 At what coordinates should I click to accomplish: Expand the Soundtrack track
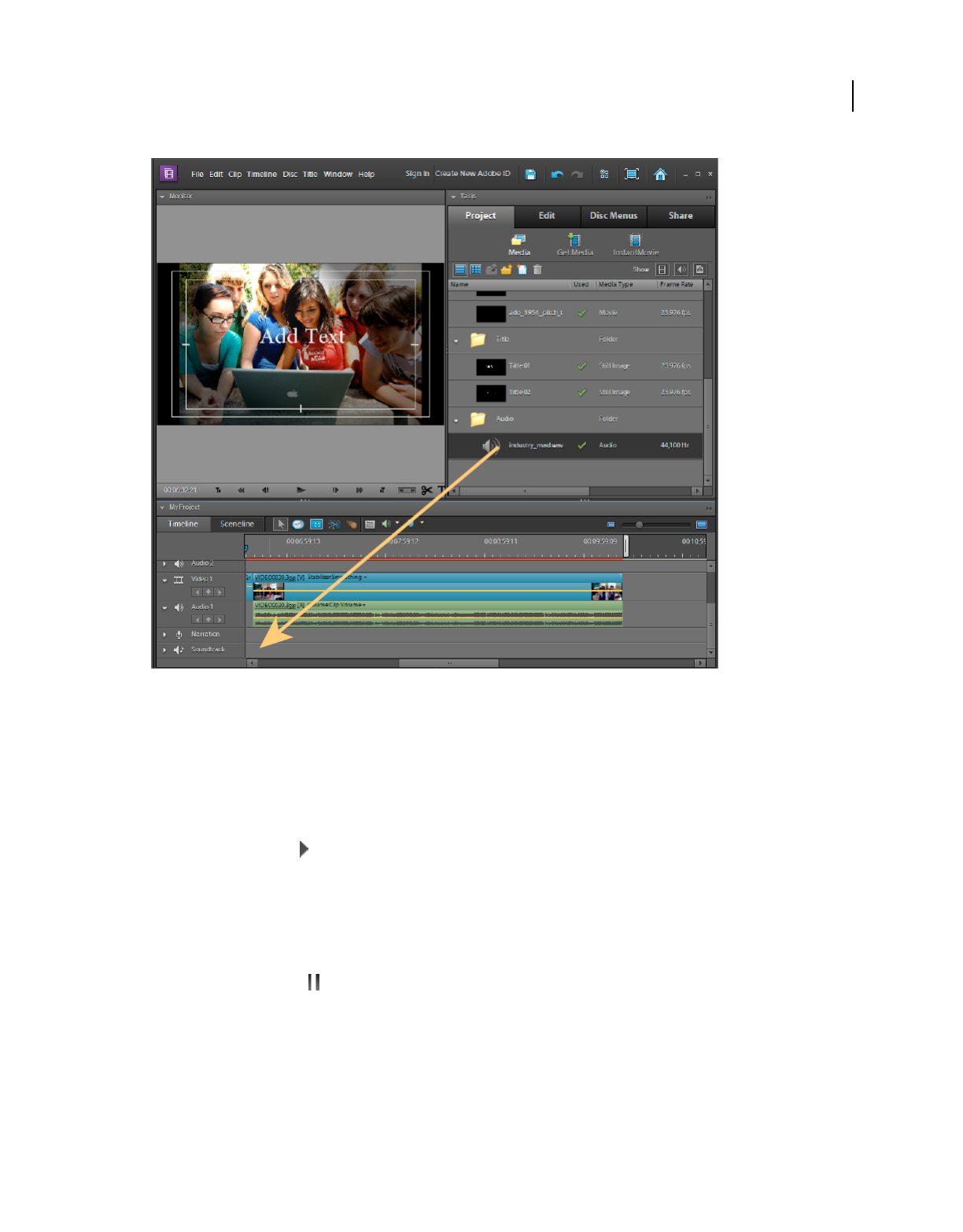pos(164,650)
